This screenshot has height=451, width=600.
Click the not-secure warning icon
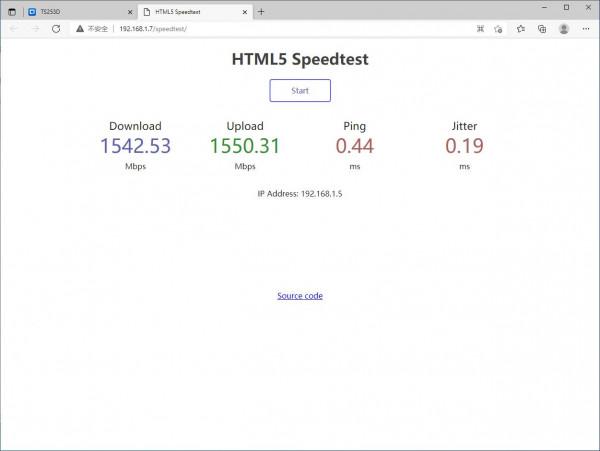[x=80, y=29]
